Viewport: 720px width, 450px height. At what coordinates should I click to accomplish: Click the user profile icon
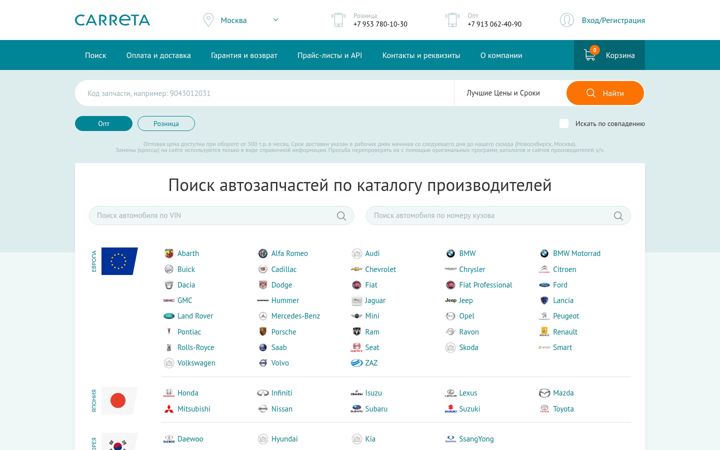pyautogui.click(x=567, y=20)
